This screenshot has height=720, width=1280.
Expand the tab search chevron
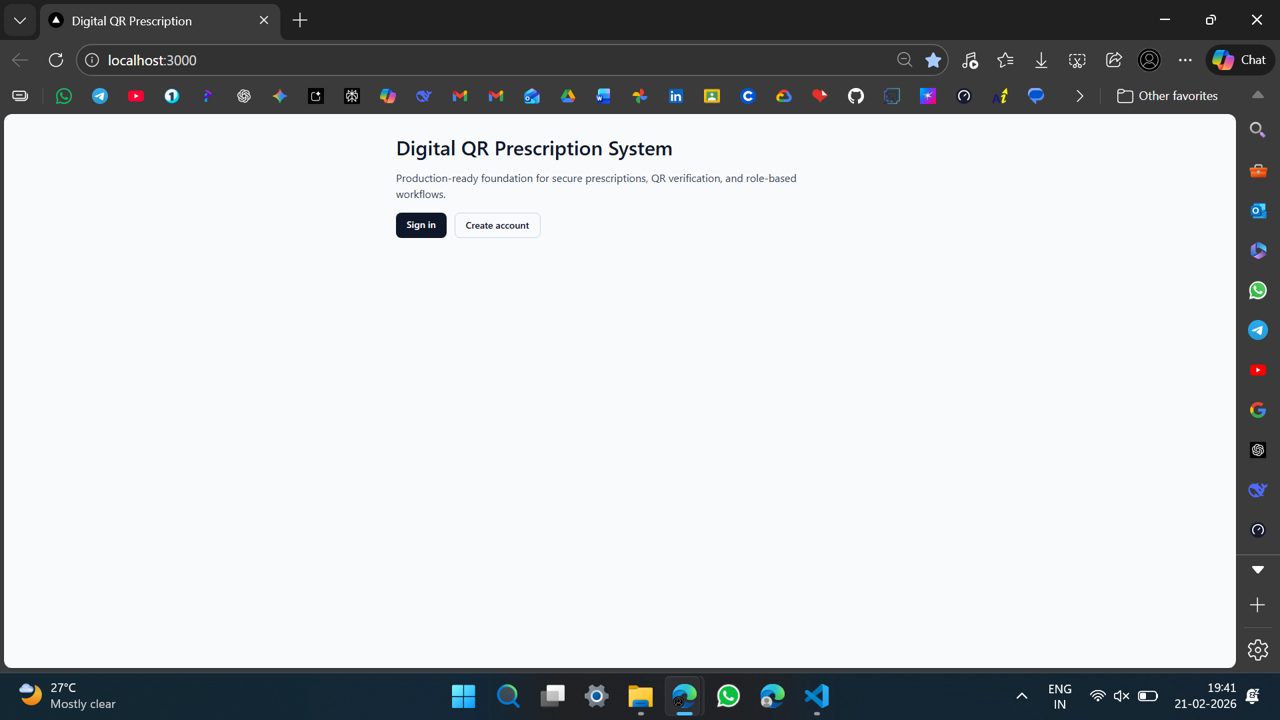click(x=20, y=20)
